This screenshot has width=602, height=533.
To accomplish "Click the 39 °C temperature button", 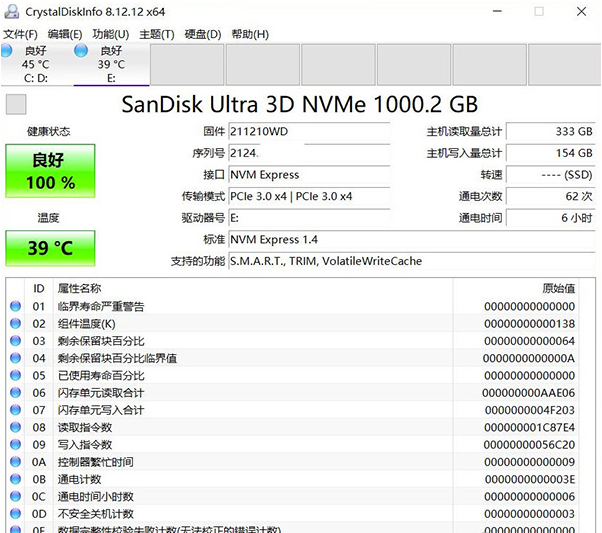I will point(50,248).
